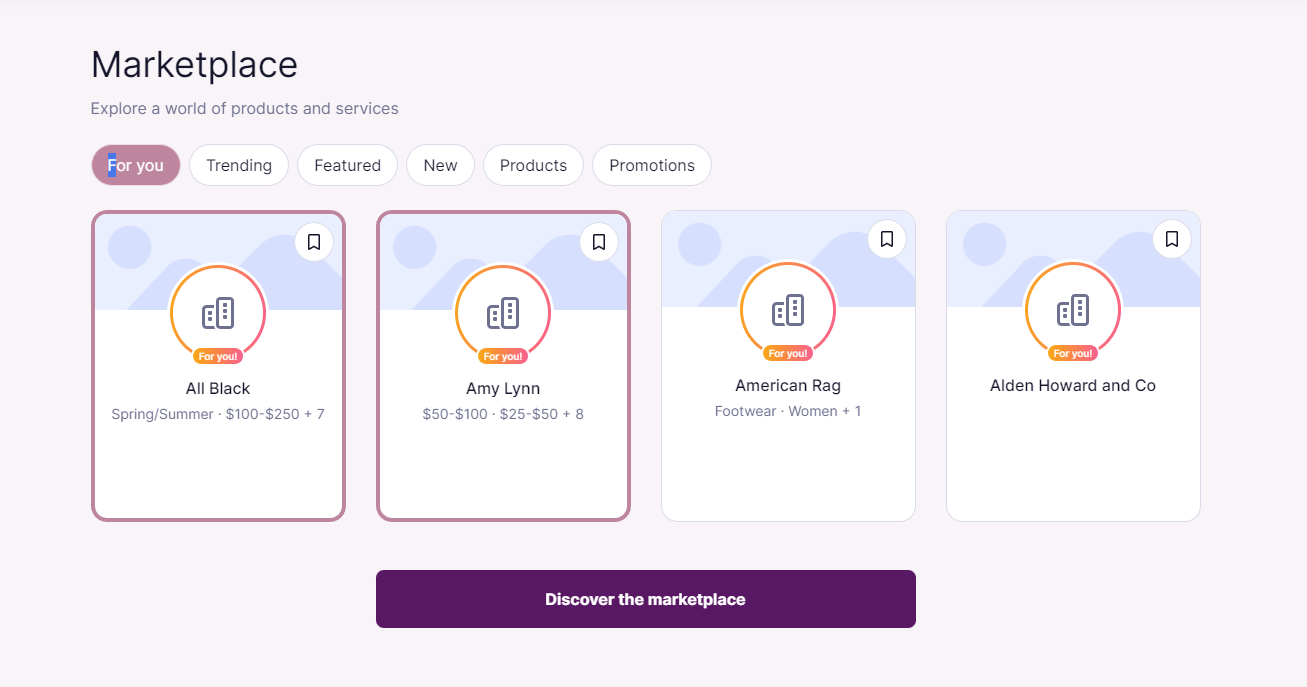The height and width of the screenshot is (687, 1307).
Task: Bookmark the Alden Howard and Co card
Action: (x=1171, y=238)
